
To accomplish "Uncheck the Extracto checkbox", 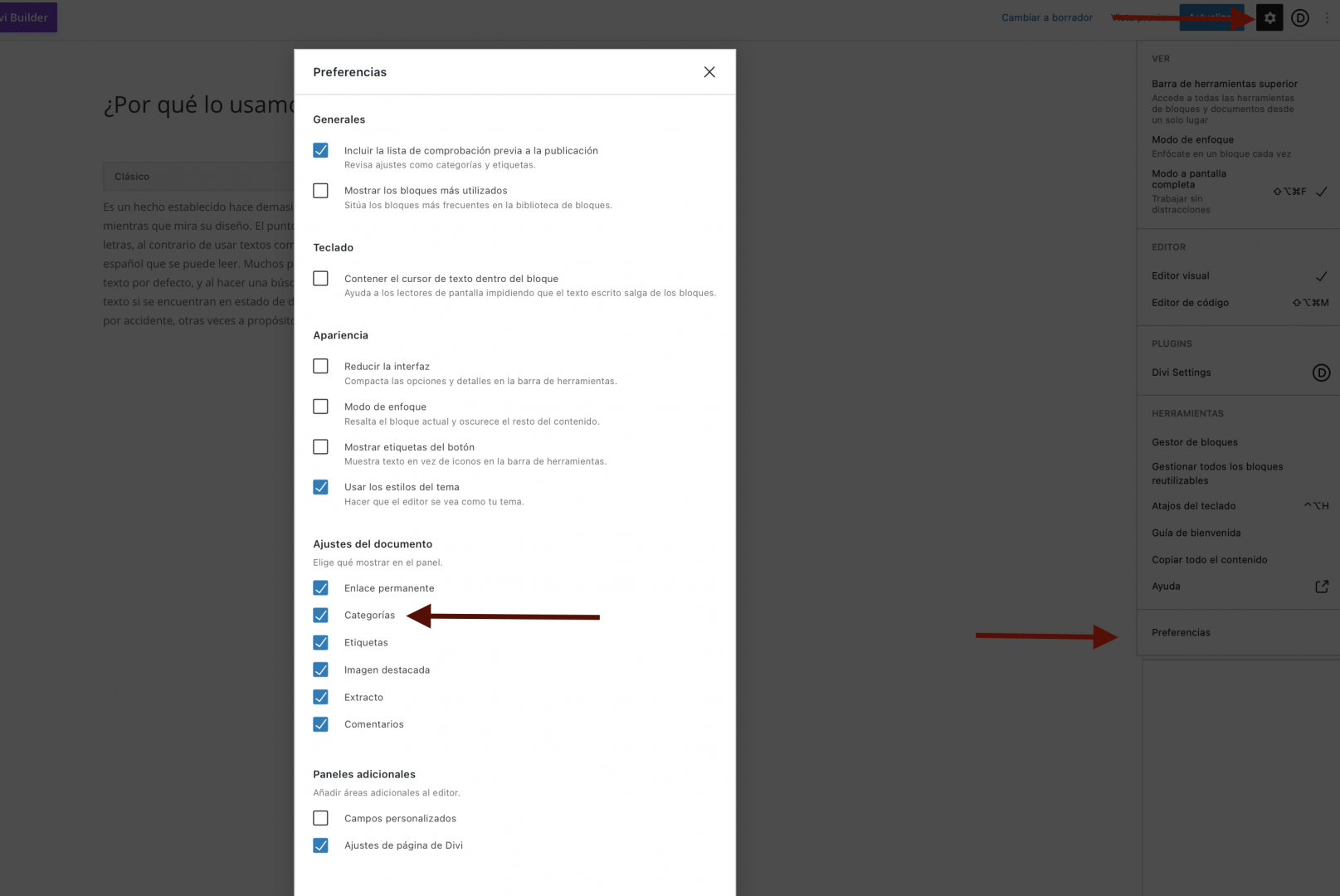I will 320,697.
